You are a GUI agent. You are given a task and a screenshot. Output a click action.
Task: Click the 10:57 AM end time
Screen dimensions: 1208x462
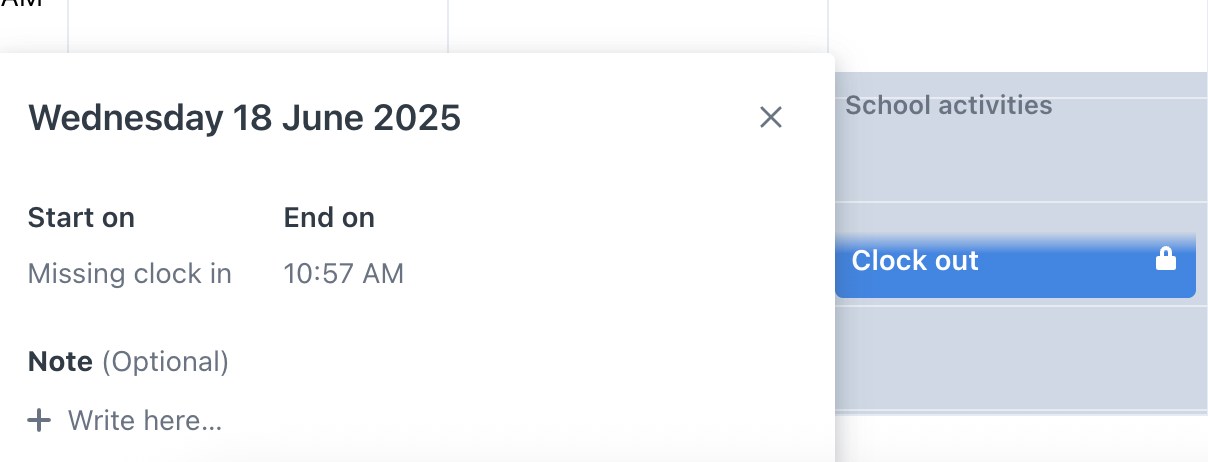(344, 274)
